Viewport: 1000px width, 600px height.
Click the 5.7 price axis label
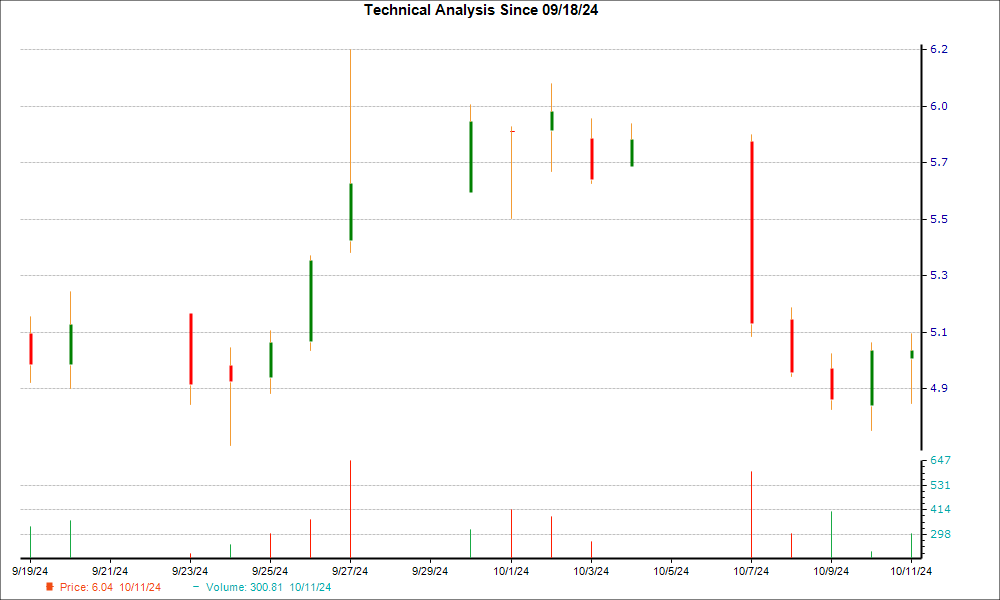coord(939,163)
